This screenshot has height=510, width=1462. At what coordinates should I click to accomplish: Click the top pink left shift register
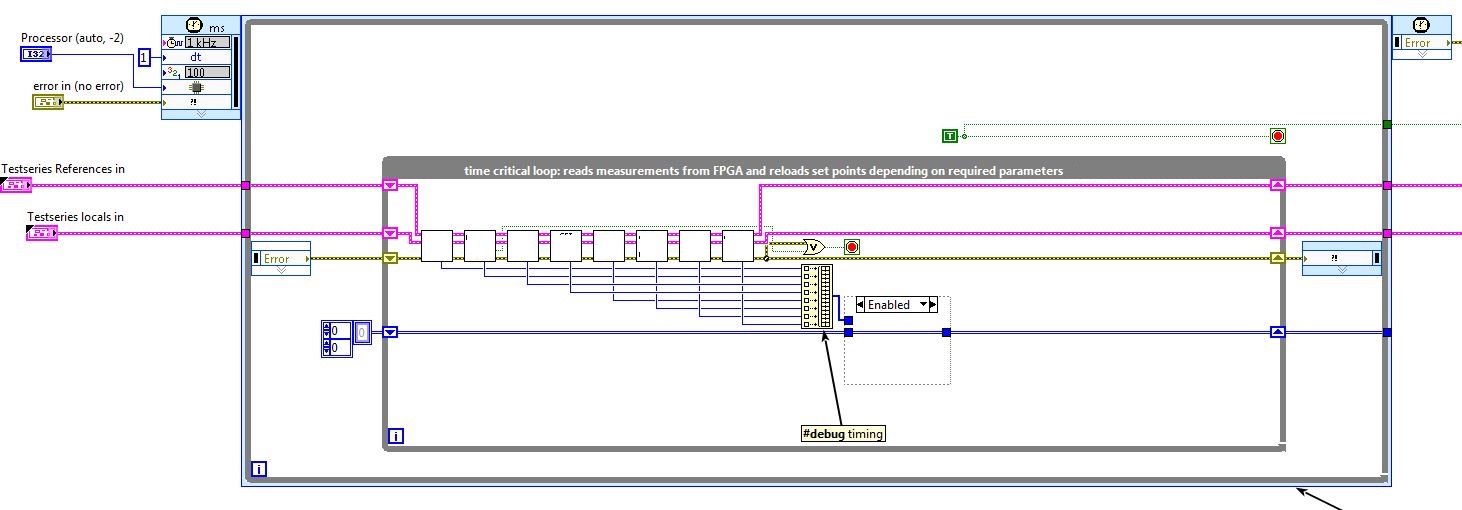click(391, 185)
